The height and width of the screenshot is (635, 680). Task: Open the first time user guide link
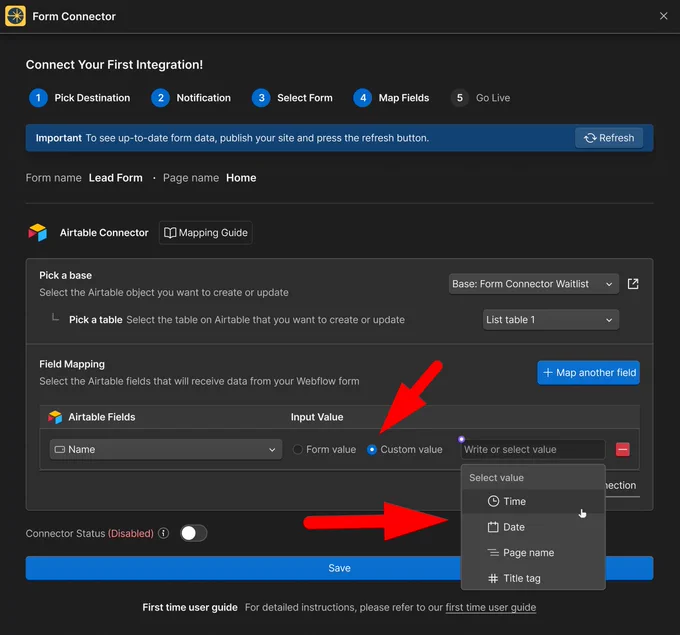(x=490, y=608)
